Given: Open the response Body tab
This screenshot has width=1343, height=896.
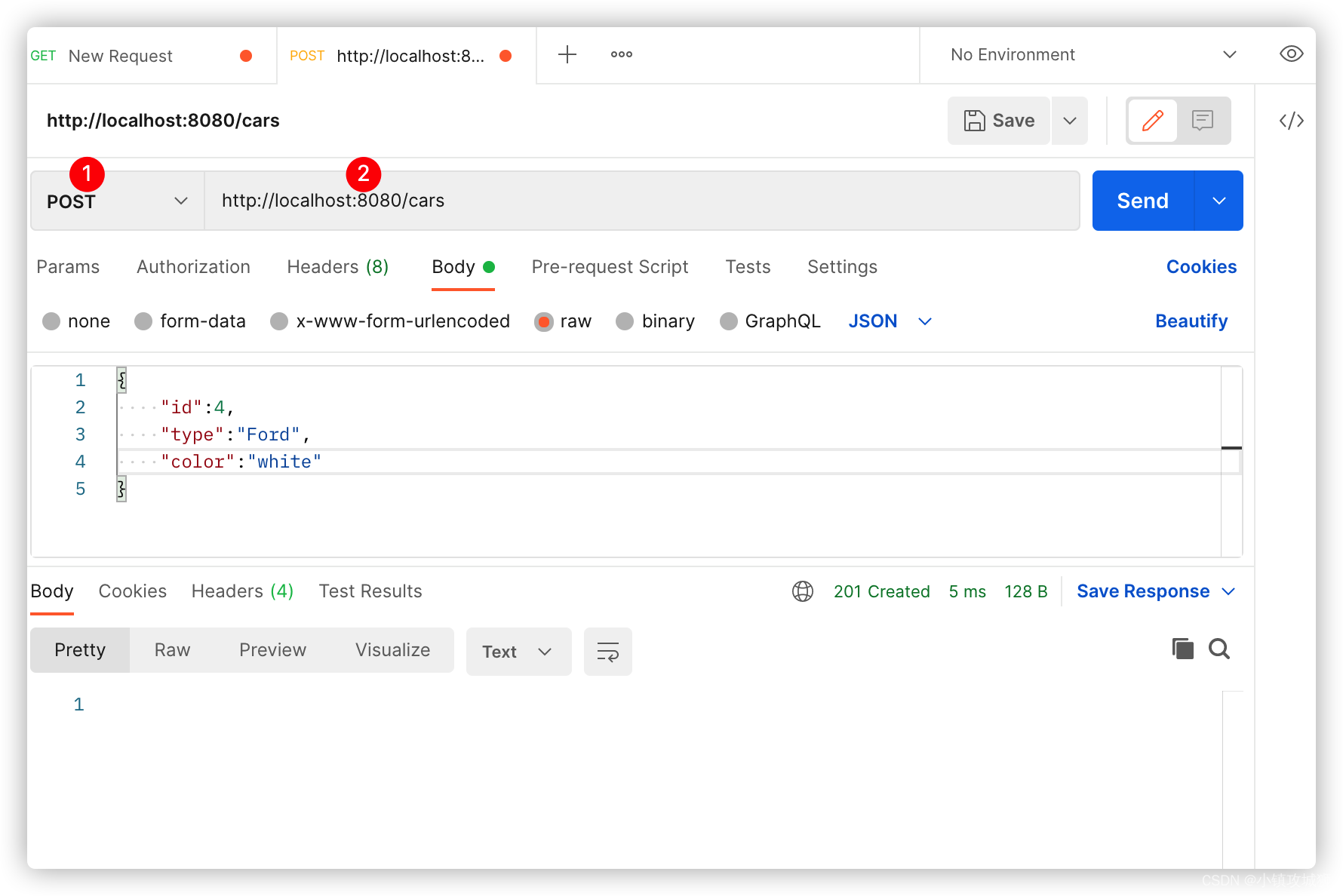Looking at the screenshot, I should click(52, 591).
